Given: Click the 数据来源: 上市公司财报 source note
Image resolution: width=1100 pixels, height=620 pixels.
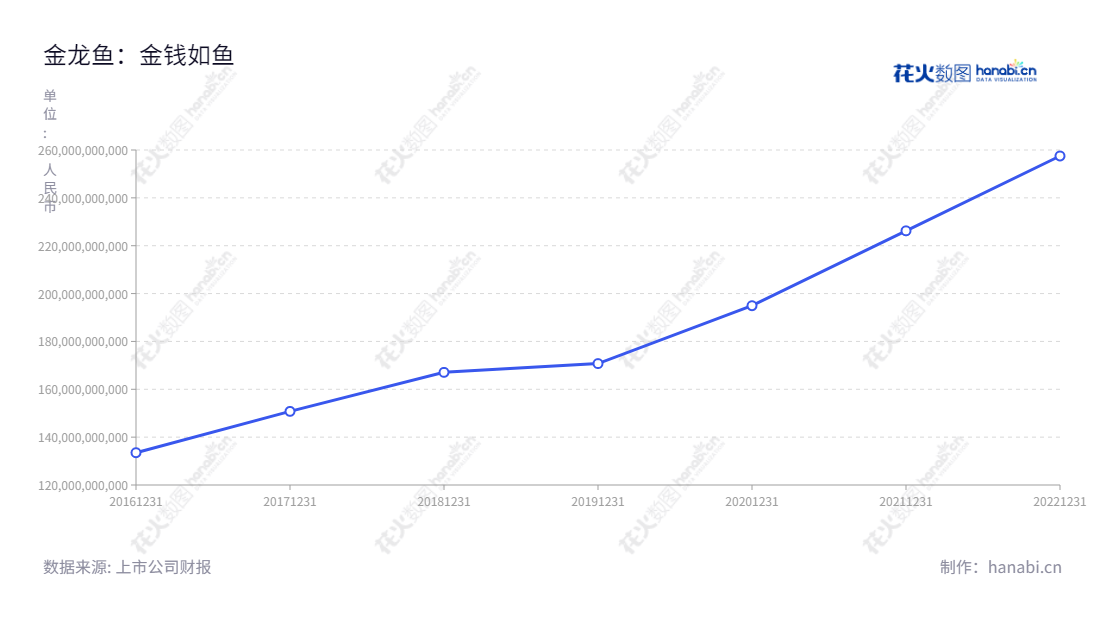Looking at the screenshot, I should point(127,567).
